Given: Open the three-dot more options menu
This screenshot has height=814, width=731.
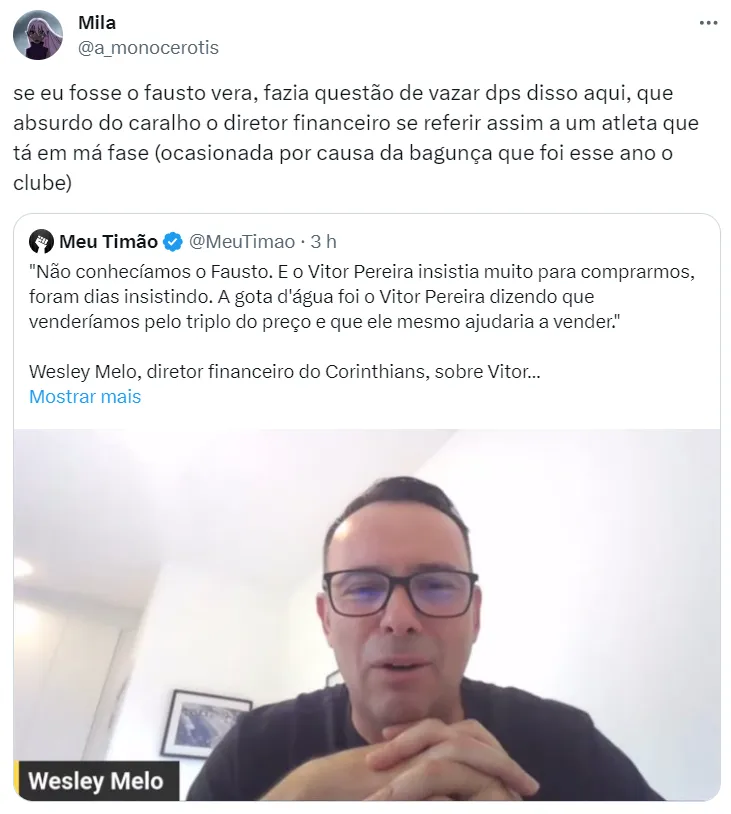Looking at the screenshot, I should pos(709,23).
